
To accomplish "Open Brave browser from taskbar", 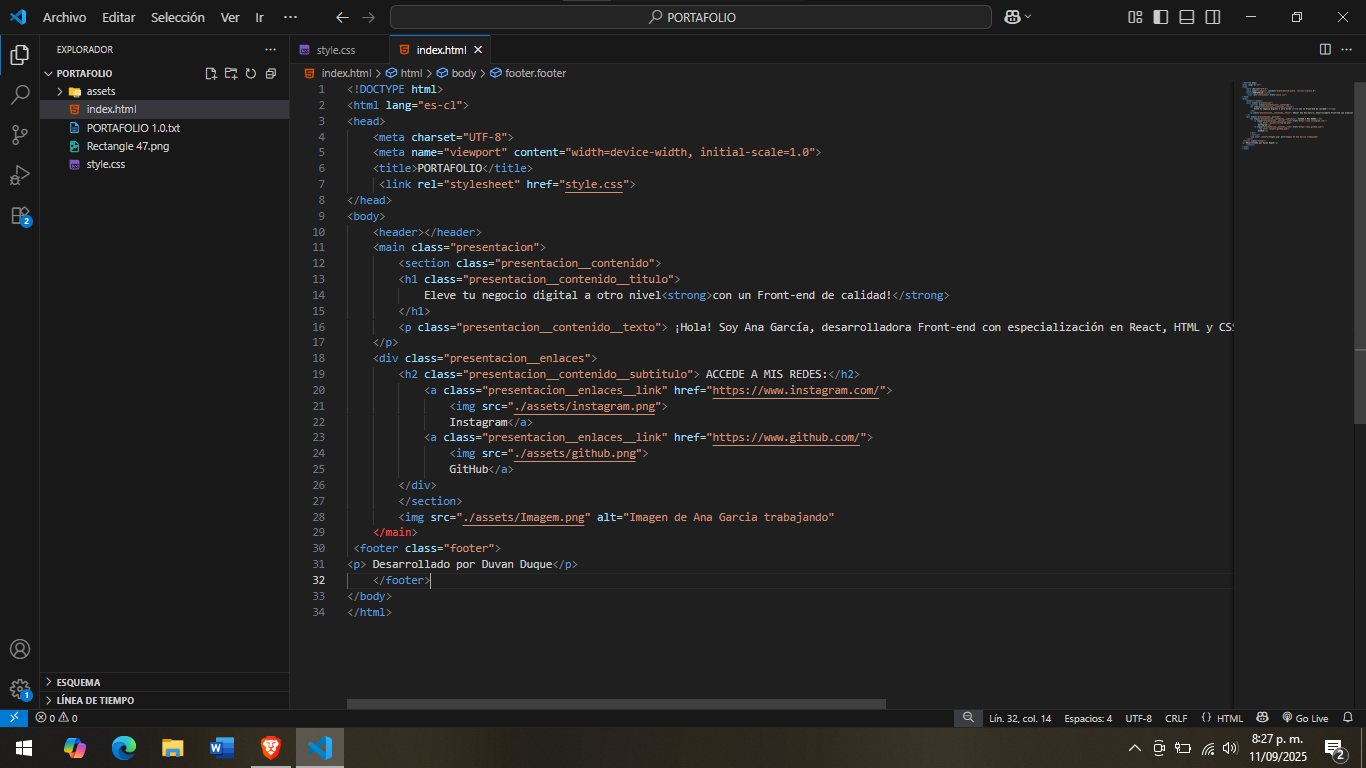I will pos(271,747).
